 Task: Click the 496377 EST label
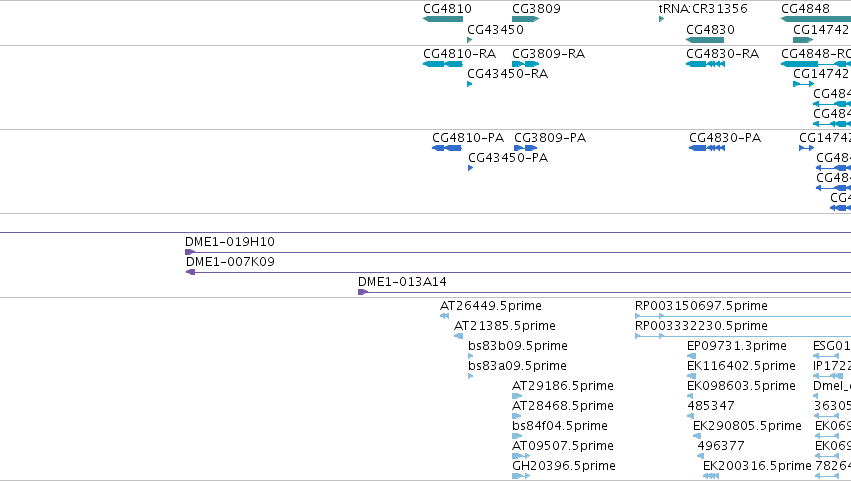tap(721, 446)
